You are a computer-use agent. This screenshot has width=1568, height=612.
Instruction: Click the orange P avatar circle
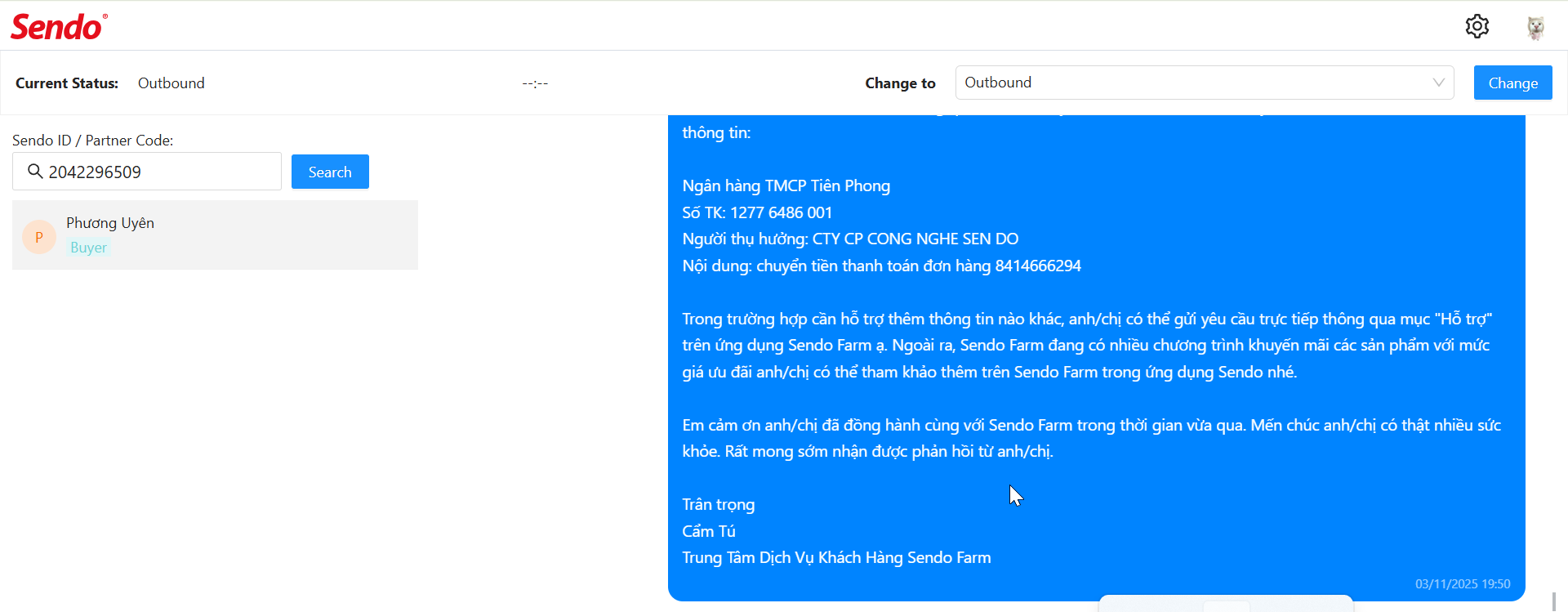point(39,237)
